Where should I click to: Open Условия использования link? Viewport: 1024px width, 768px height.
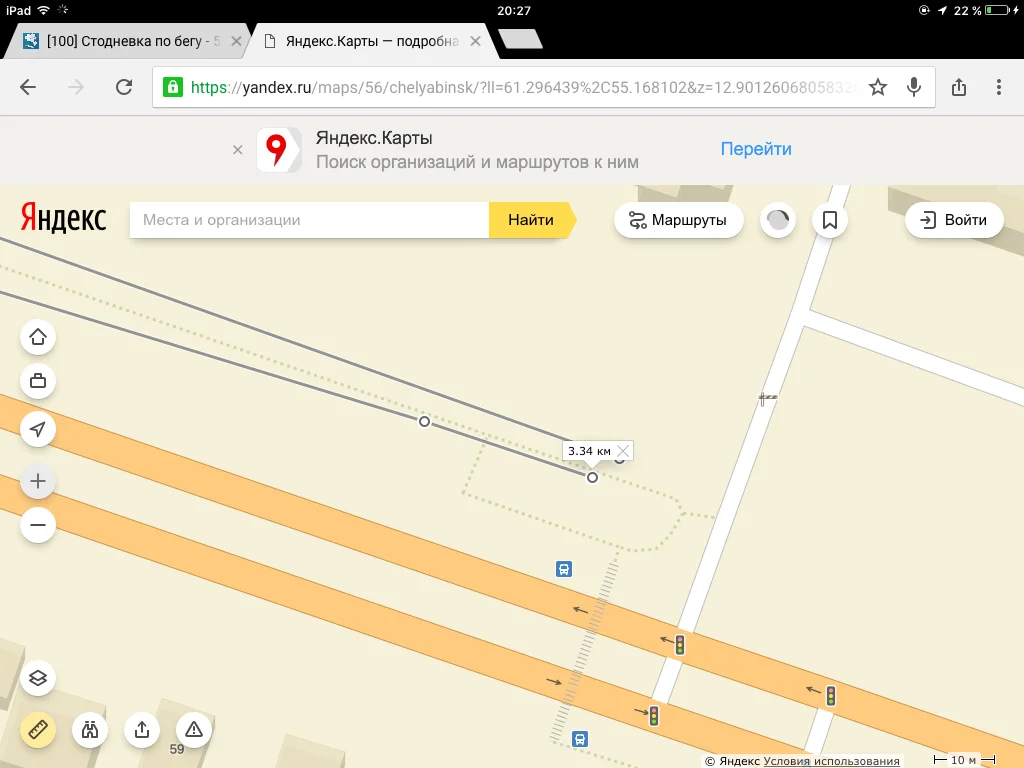[831, 761]
